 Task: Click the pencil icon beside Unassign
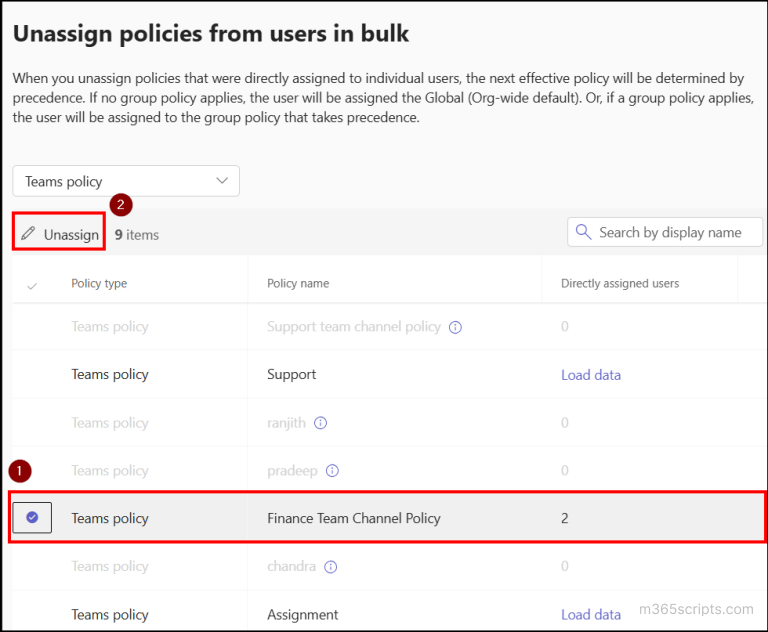tap(28, 234)
